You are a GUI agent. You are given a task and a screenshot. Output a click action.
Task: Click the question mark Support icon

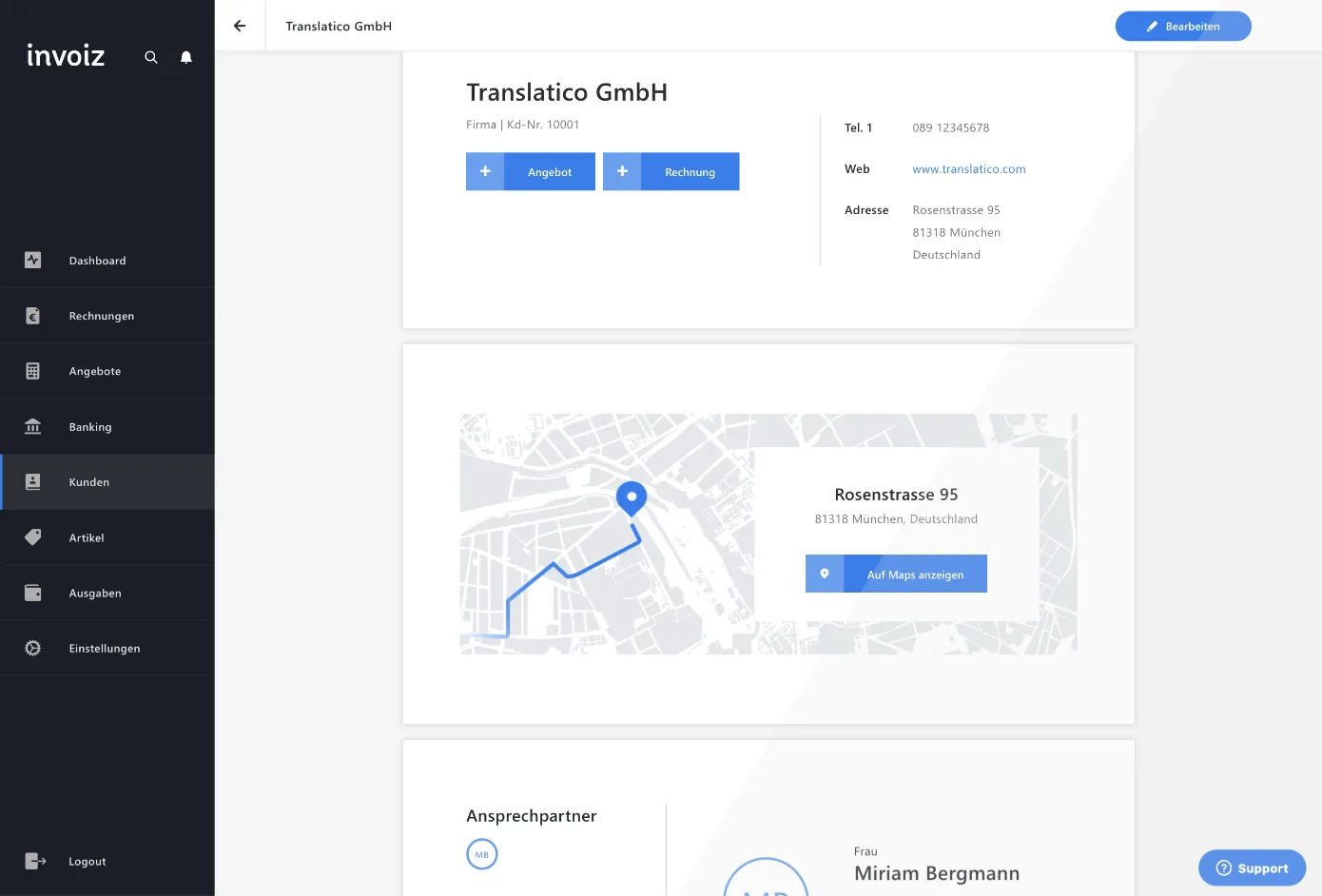(1224, 868)
